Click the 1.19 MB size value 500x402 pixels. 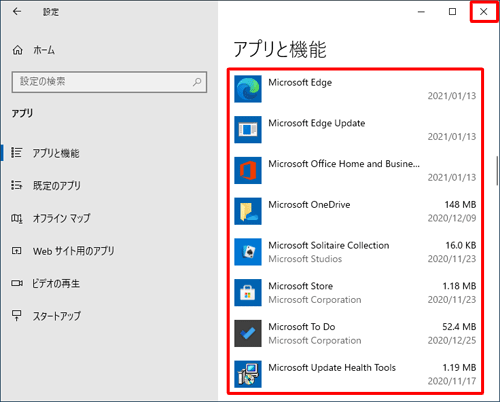[x=459, y=367]
